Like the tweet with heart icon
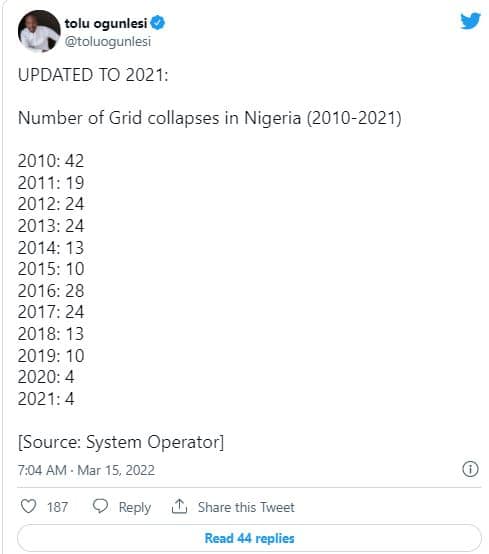Image resolution: width=489 pixels, height=554 pixels. pos(28,506)
